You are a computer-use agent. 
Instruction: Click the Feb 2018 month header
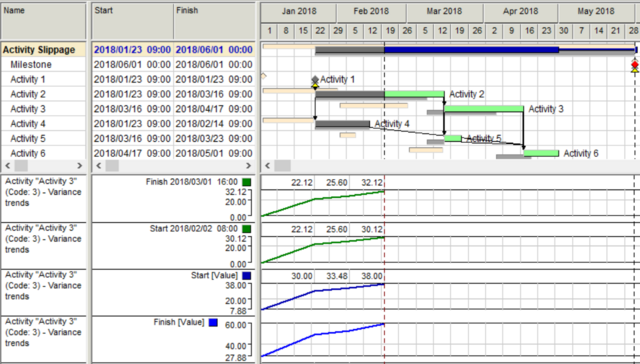pos(371,11)
